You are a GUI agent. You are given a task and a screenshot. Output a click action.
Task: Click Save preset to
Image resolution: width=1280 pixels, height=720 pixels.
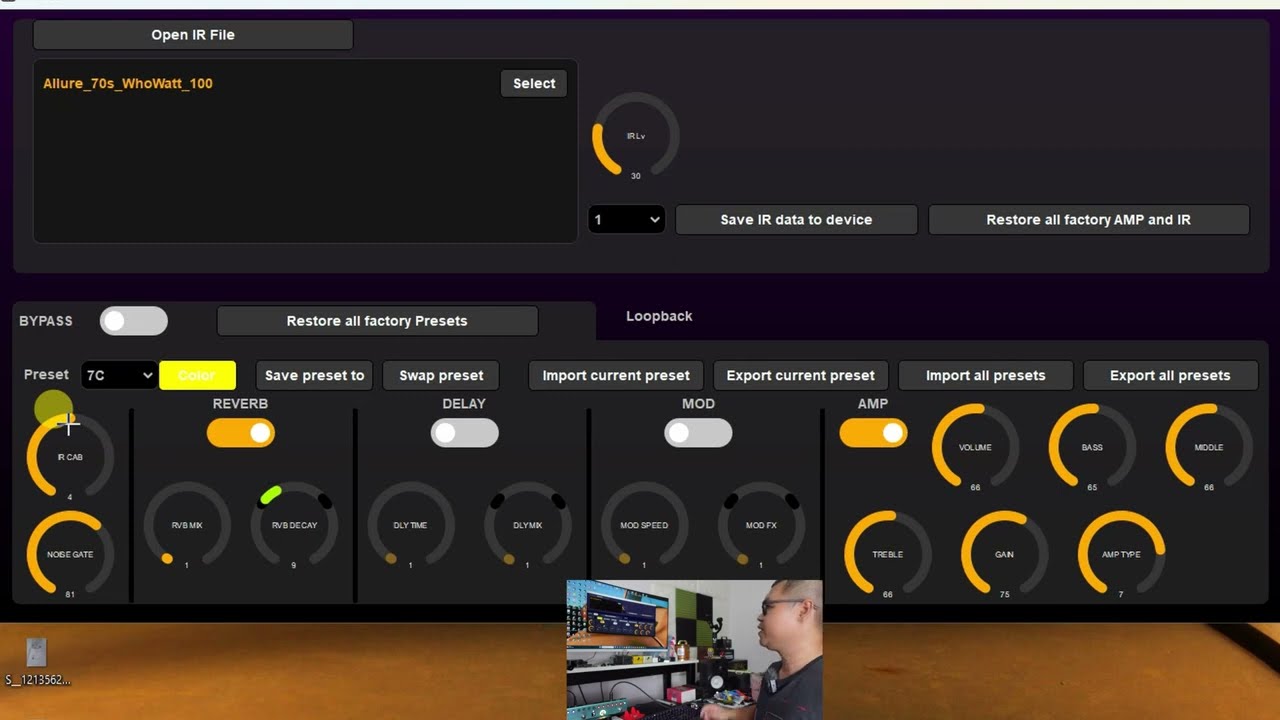314,375
